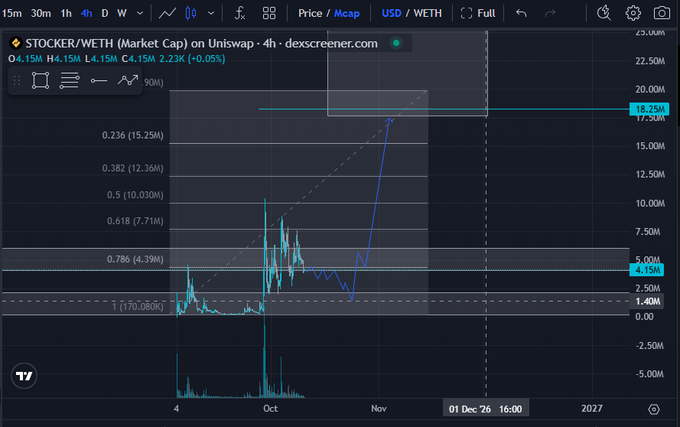This screenshot has width=680, height=427.
Task: Click the STOCKER/WETH chart title
Action: tap(201, 43)
